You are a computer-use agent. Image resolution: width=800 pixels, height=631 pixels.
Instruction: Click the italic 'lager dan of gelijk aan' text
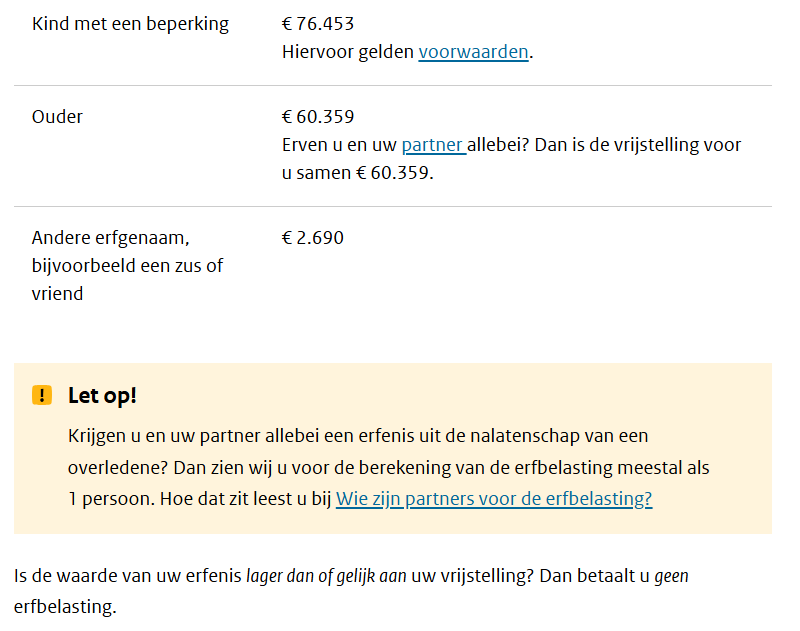tap(326, 577)
